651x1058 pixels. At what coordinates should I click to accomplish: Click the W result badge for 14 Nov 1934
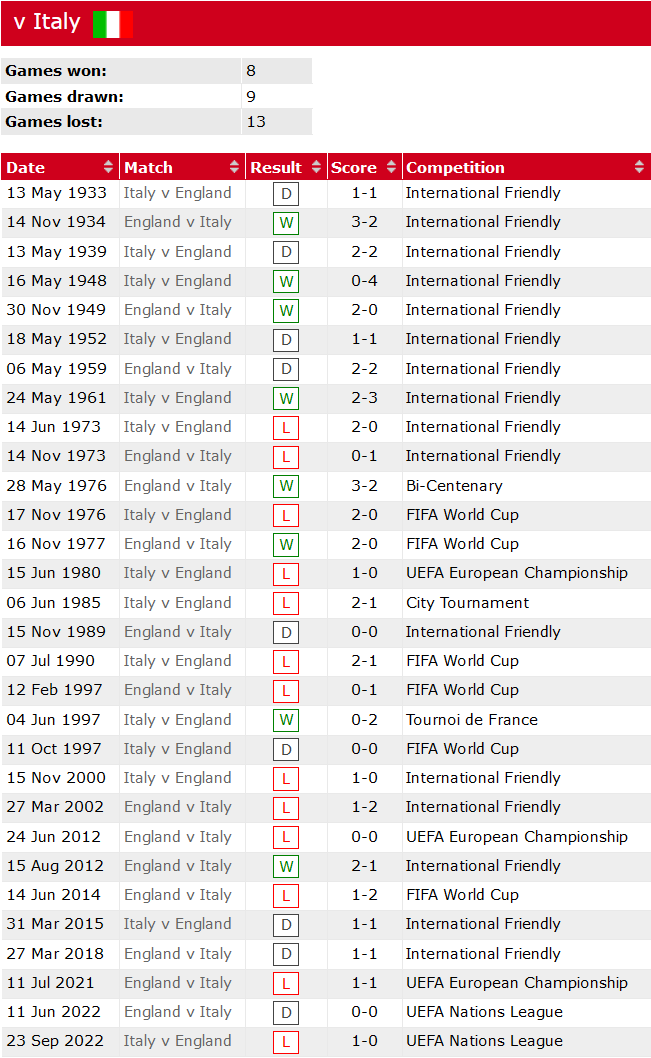(286, 223)
